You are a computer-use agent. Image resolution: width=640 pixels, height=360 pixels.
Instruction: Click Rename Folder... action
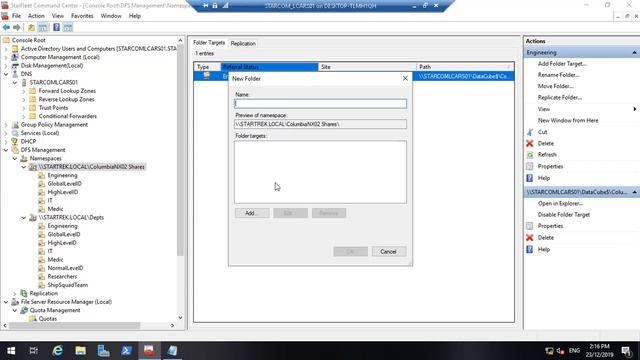click(559, 75)
